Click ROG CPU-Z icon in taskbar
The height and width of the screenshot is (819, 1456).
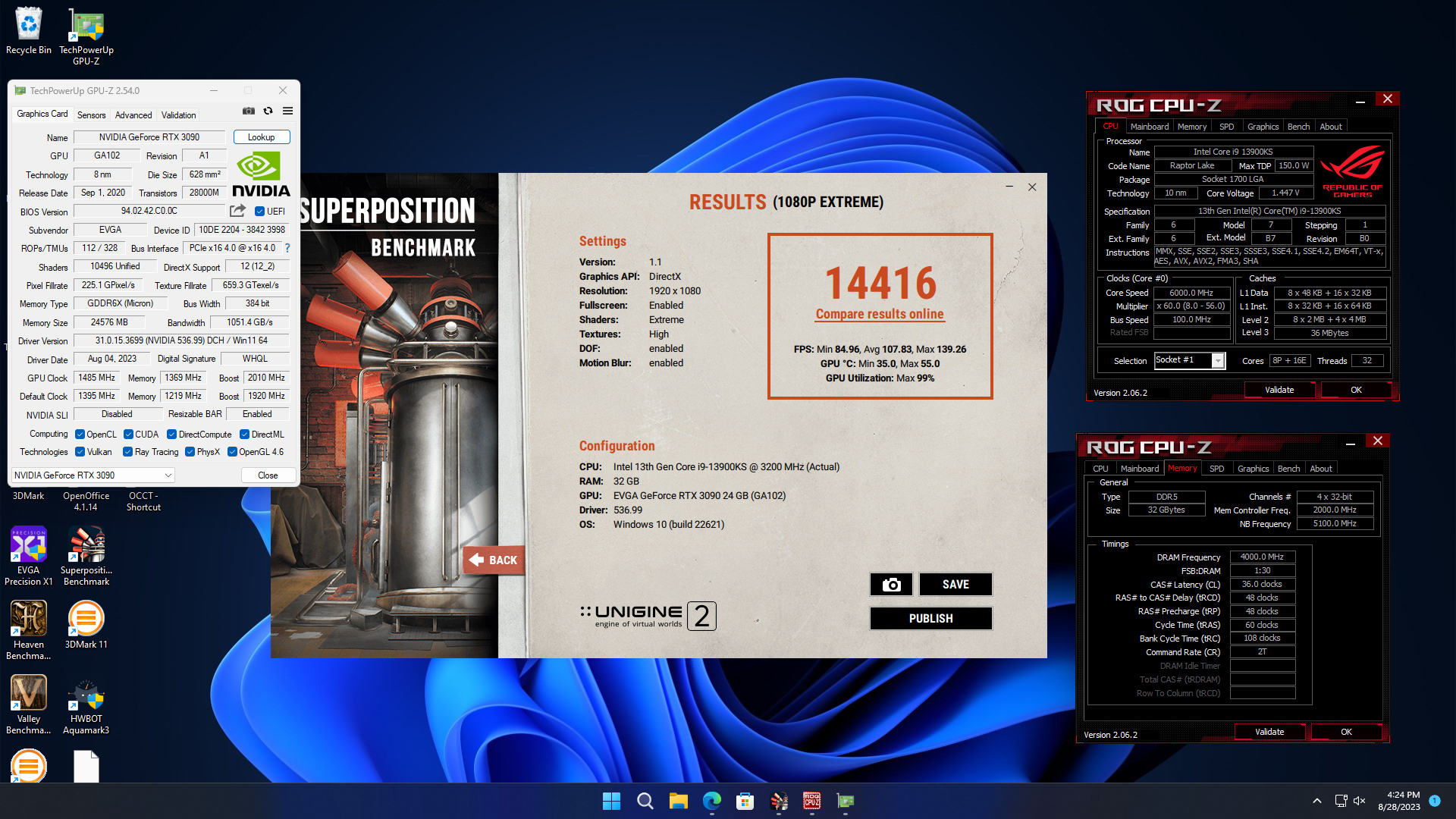point(812,801)
